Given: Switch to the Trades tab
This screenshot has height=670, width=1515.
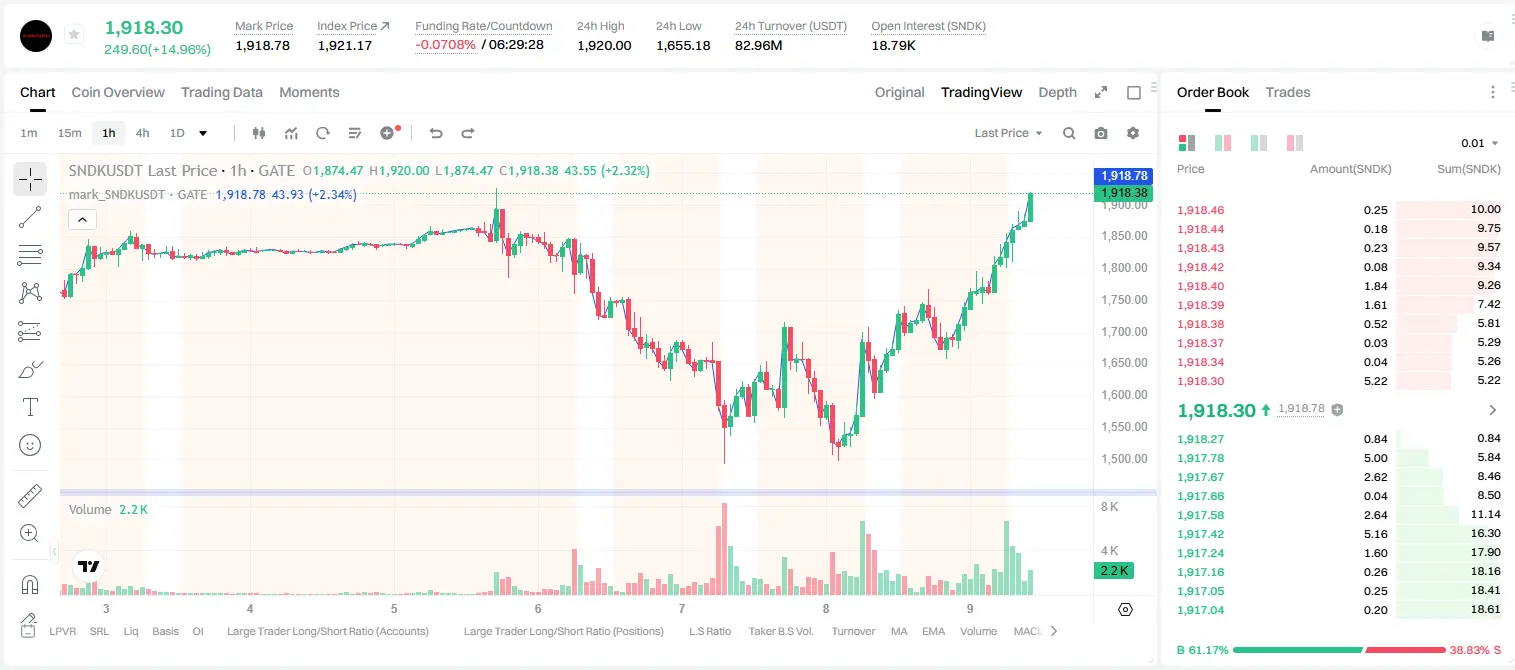Looking at the screenshot, I should [x=1288, y=92].
